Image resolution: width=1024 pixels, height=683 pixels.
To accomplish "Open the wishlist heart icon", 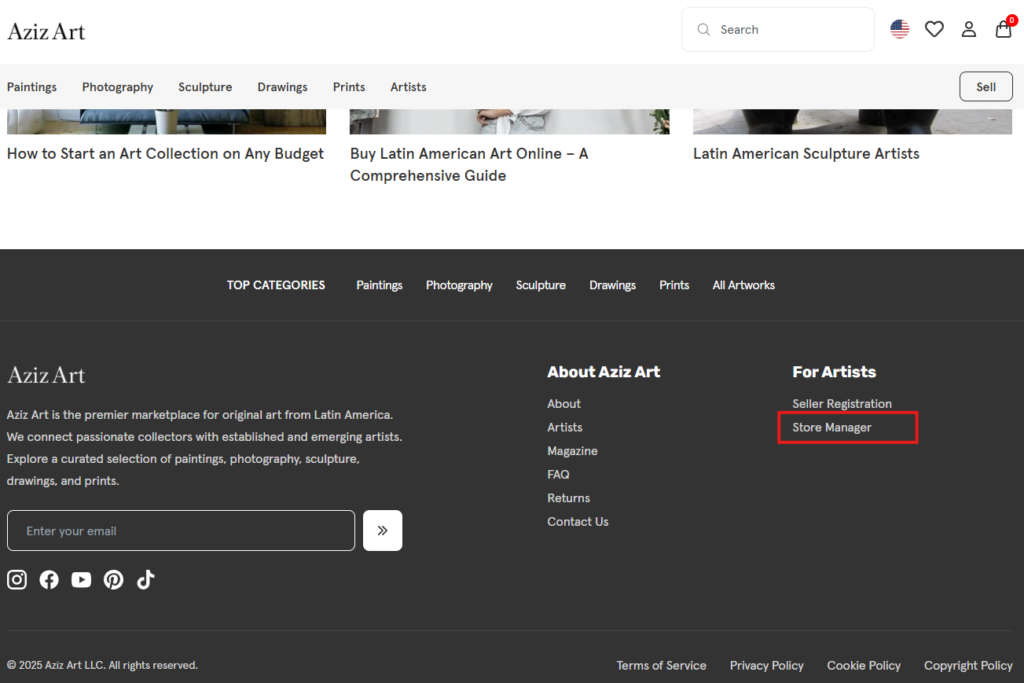I will tap(934, 30).
